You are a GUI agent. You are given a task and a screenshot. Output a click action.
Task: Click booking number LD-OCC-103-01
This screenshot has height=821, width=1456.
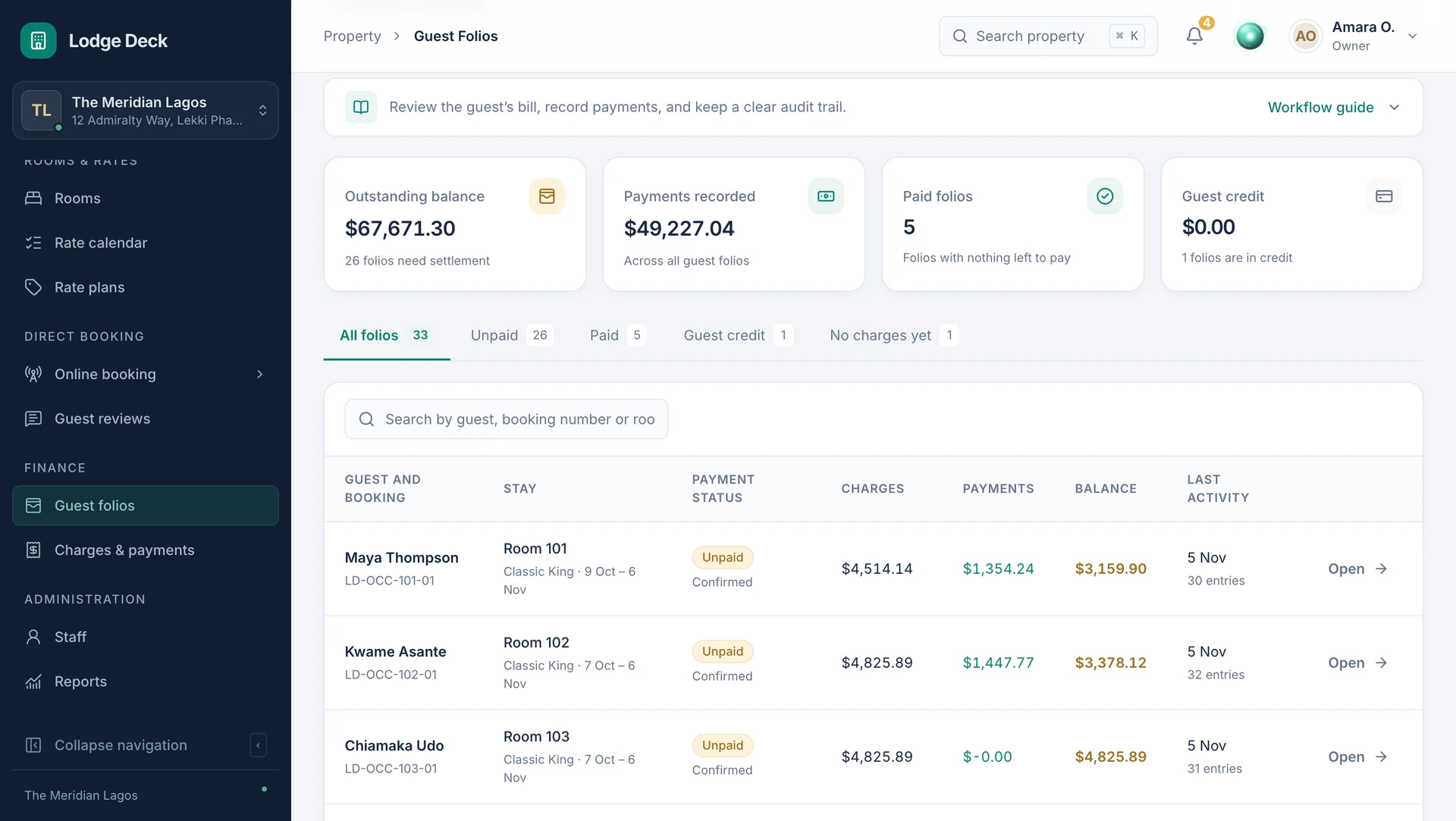(391, 769)
